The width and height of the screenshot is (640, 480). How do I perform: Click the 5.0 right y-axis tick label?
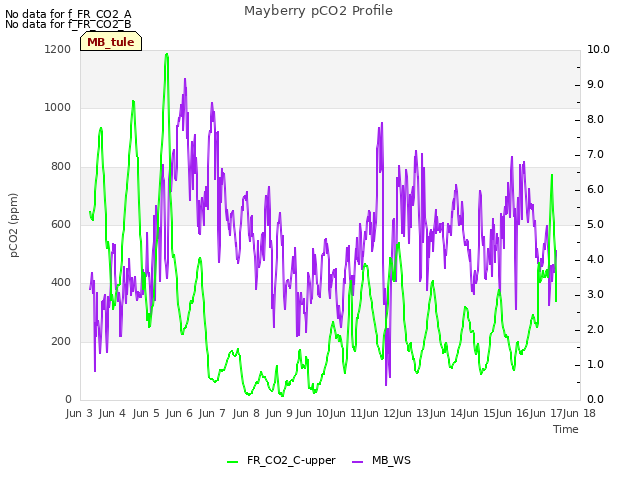596,224
